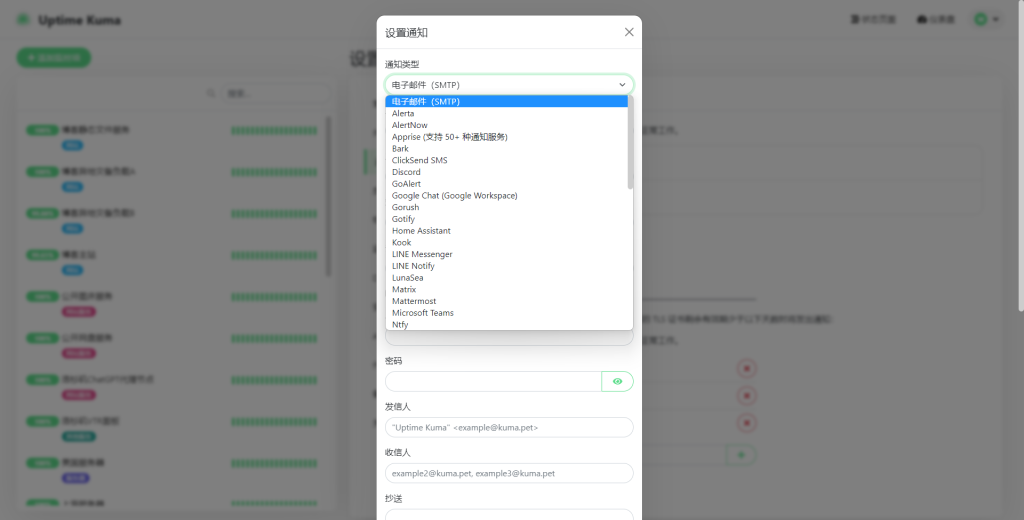This screenshot has width=1024, height=520.
Task: Select GoAlert in the list
Action: (x=506, y=184)
